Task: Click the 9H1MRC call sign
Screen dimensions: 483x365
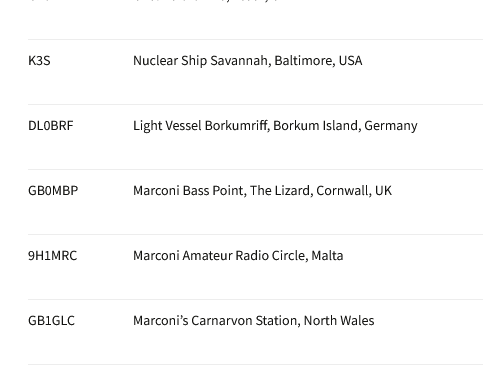Action: [53, 256]
